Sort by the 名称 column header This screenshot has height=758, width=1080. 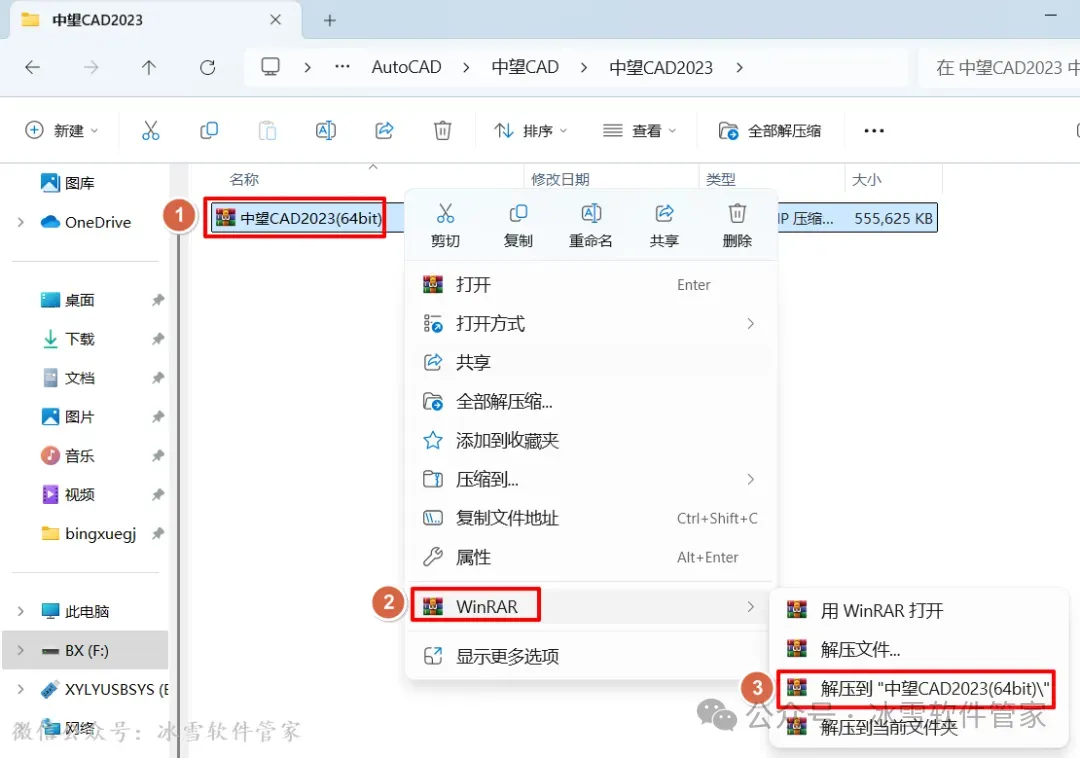tap(244, 179)
